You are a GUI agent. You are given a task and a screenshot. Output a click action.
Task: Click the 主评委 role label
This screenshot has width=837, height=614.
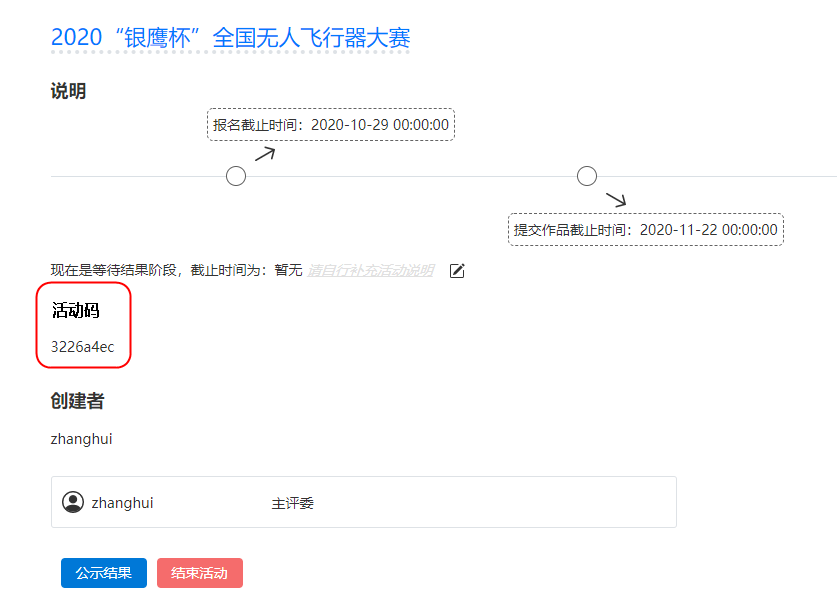tap(293, 503)
